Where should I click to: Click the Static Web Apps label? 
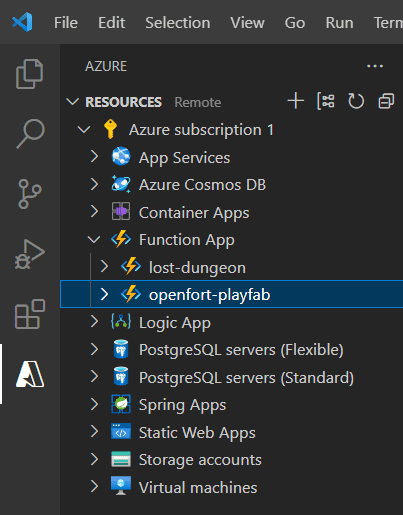click(197, 433)
